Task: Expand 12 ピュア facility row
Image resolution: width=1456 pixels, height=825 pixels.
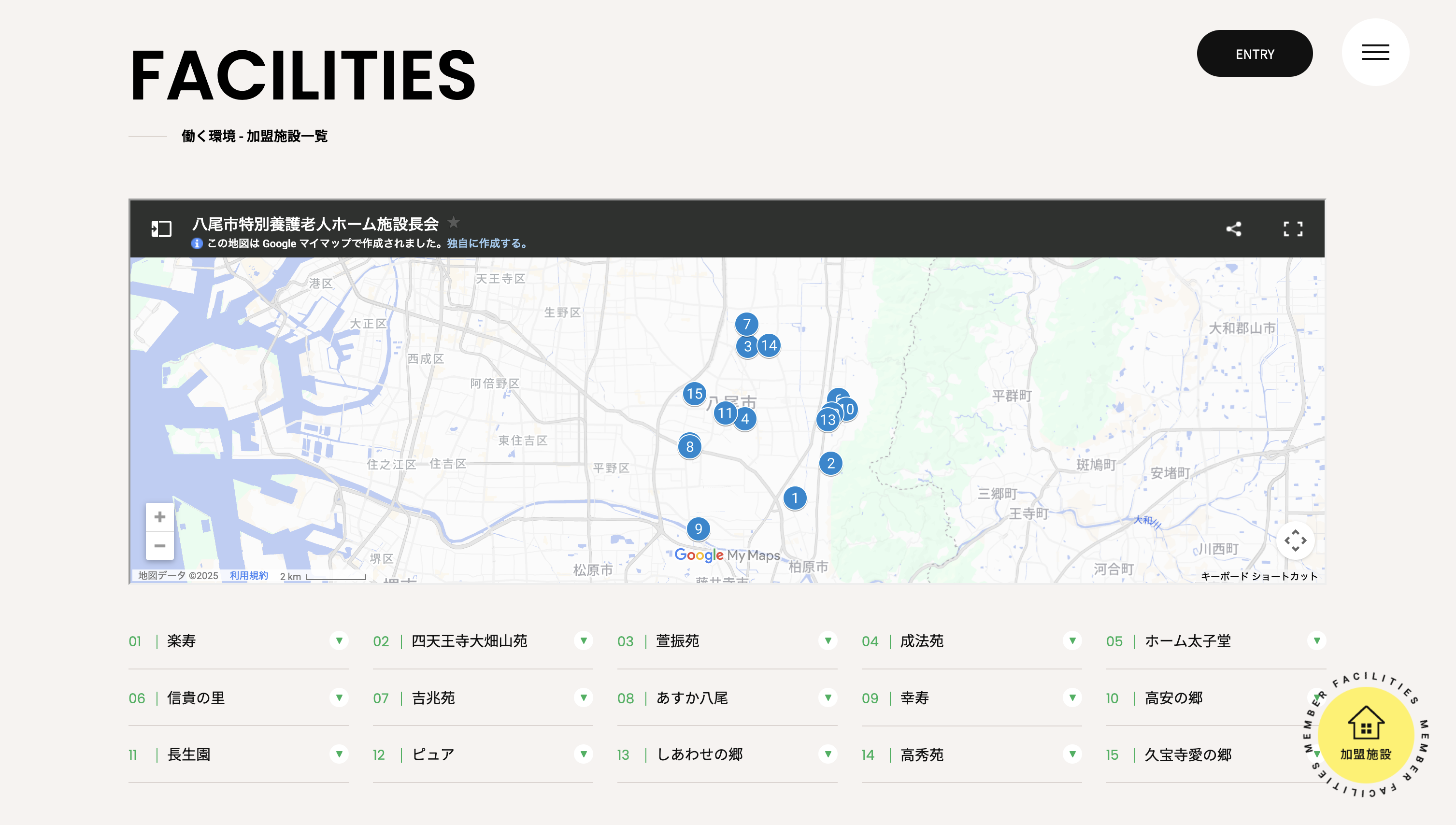Action: [584, 754]
